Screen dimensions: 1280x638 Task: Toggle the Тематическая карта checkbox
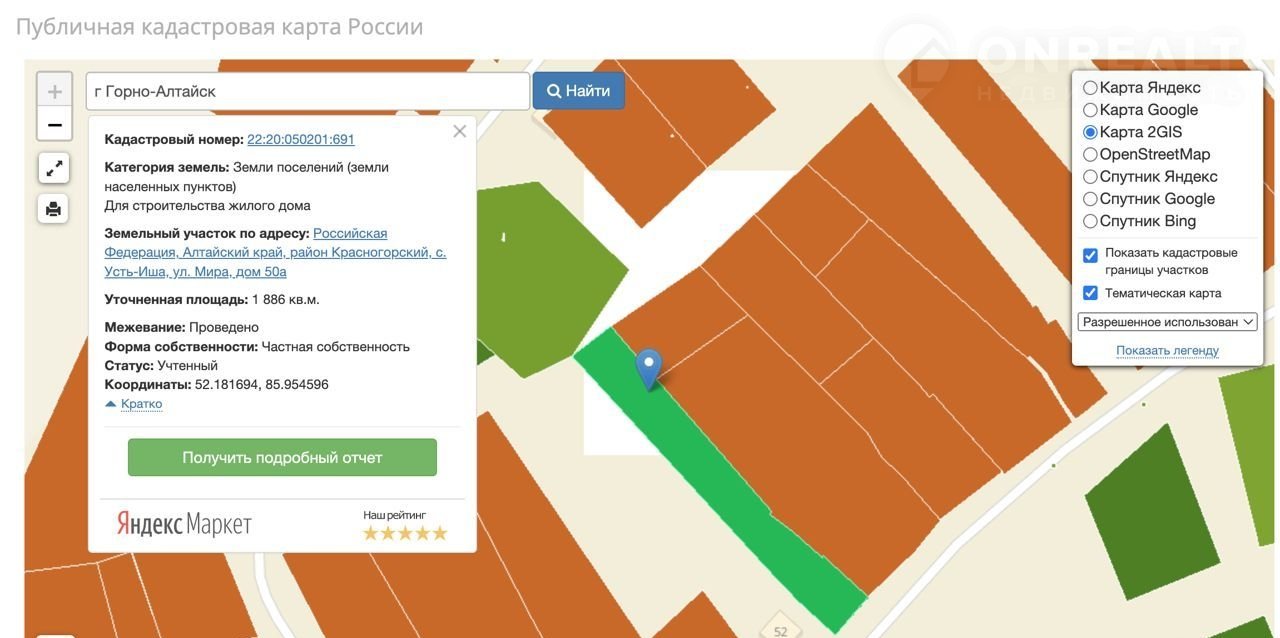(1090, 293)
